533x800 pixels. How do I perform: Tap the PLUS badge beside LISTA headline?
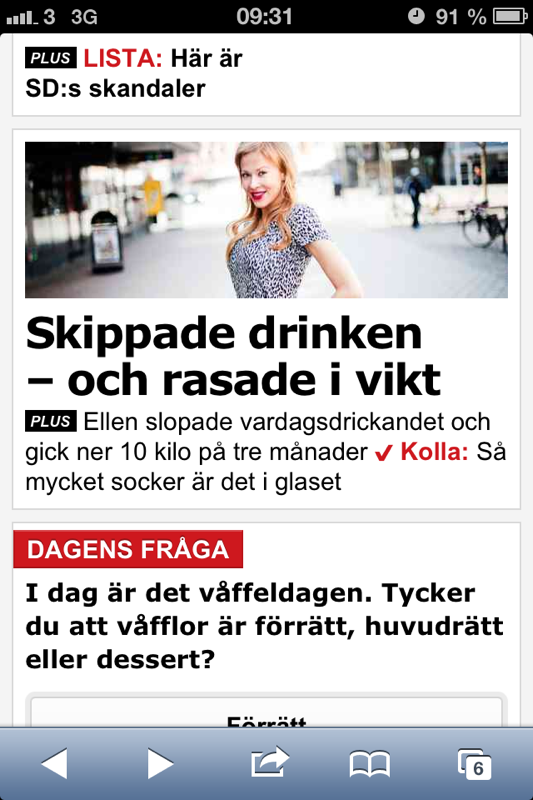tap(50, 58)
